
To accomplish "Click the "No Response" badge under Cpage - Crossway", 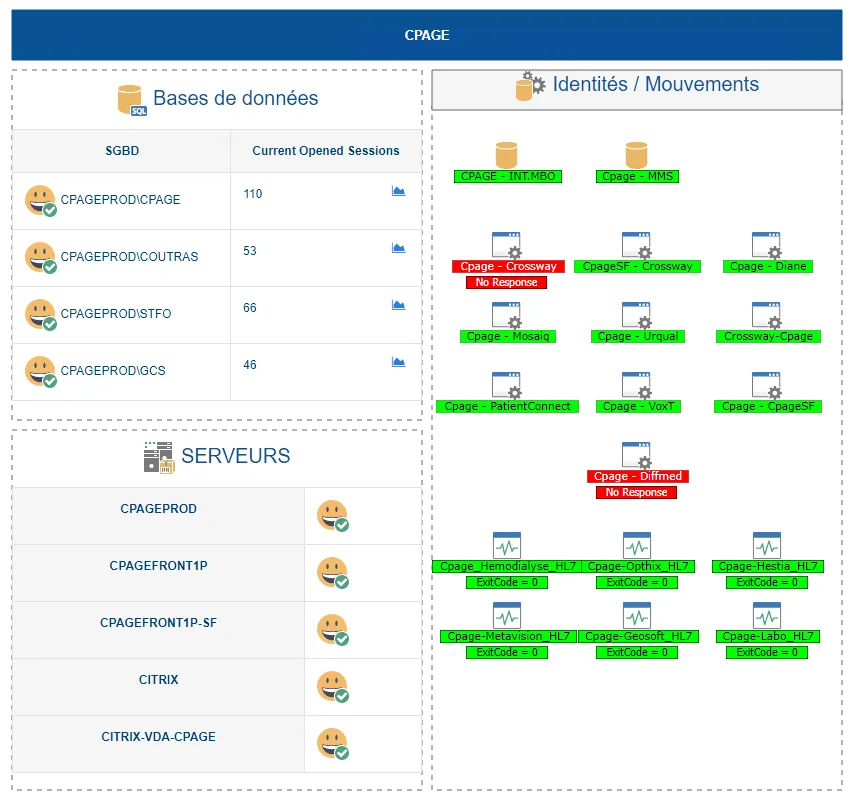I will (506, 282).
